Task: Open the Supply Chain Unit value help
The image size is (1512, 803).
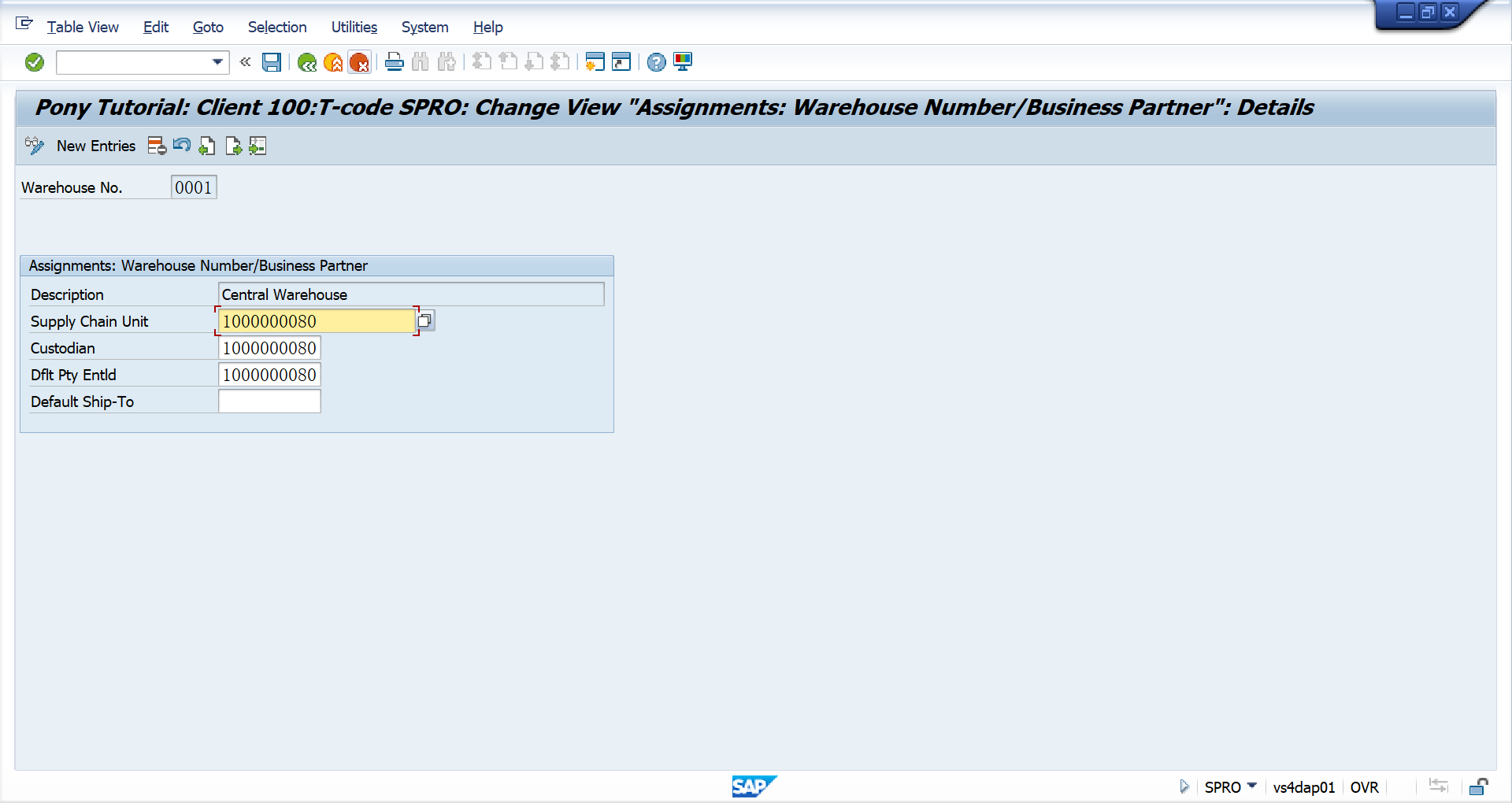Action: 424,320
